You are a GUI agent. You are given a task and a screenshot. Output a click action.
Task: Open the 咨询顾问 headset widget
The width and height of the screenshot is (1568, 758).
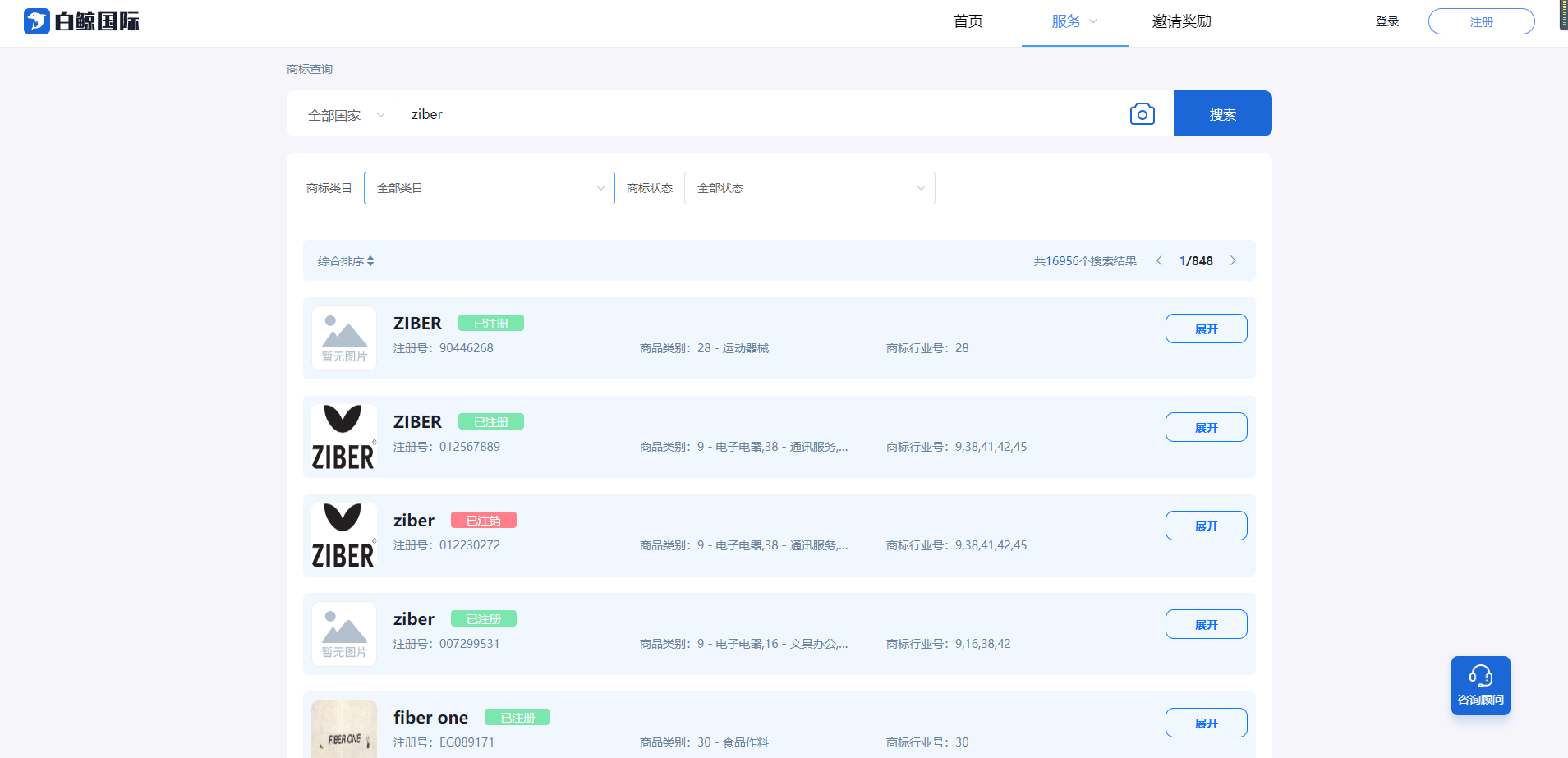1480,686
